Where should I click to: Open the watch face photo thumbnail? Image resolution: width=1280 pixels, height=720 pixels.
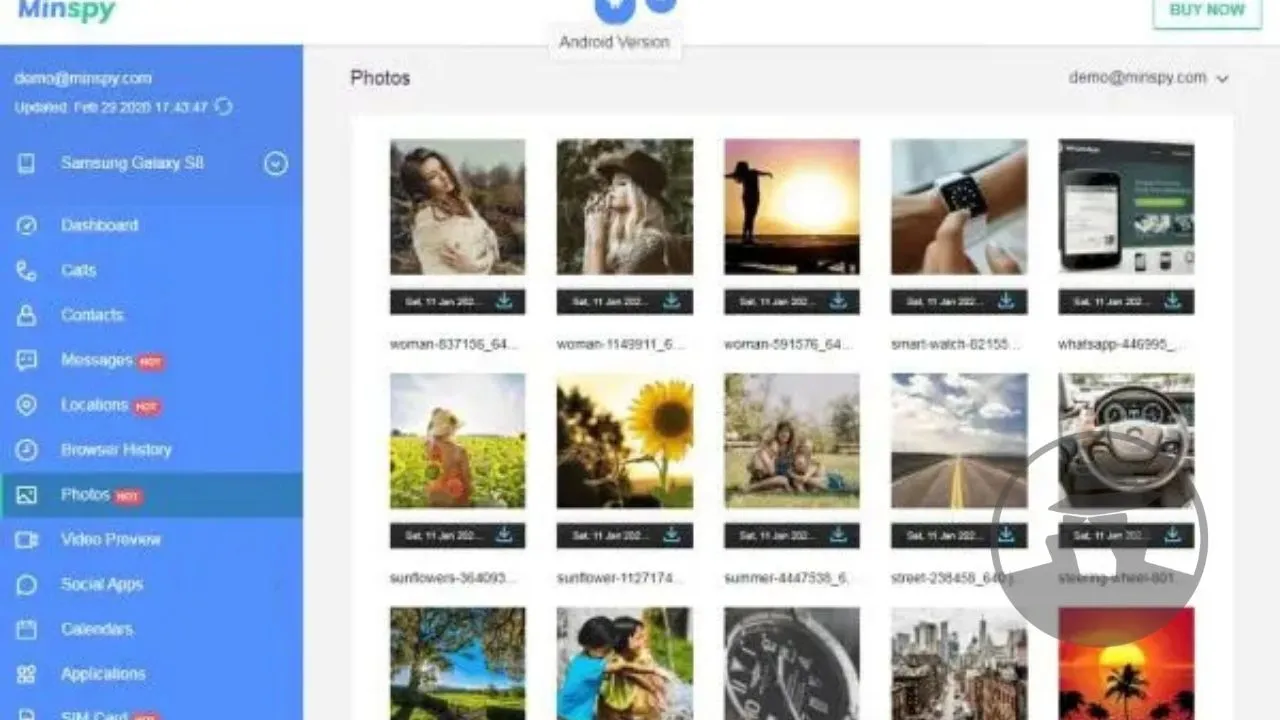tap(792, 664)
